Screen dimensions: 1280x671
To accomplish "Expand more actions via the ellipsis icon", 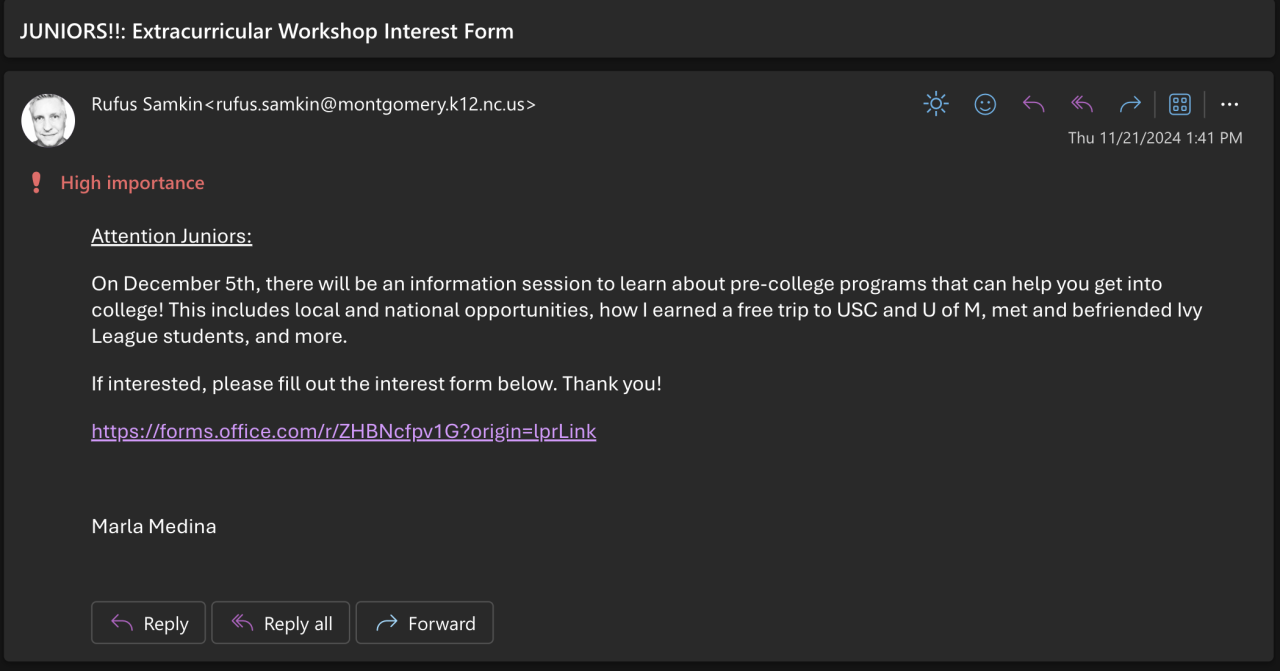I will tap(1230, 104).
